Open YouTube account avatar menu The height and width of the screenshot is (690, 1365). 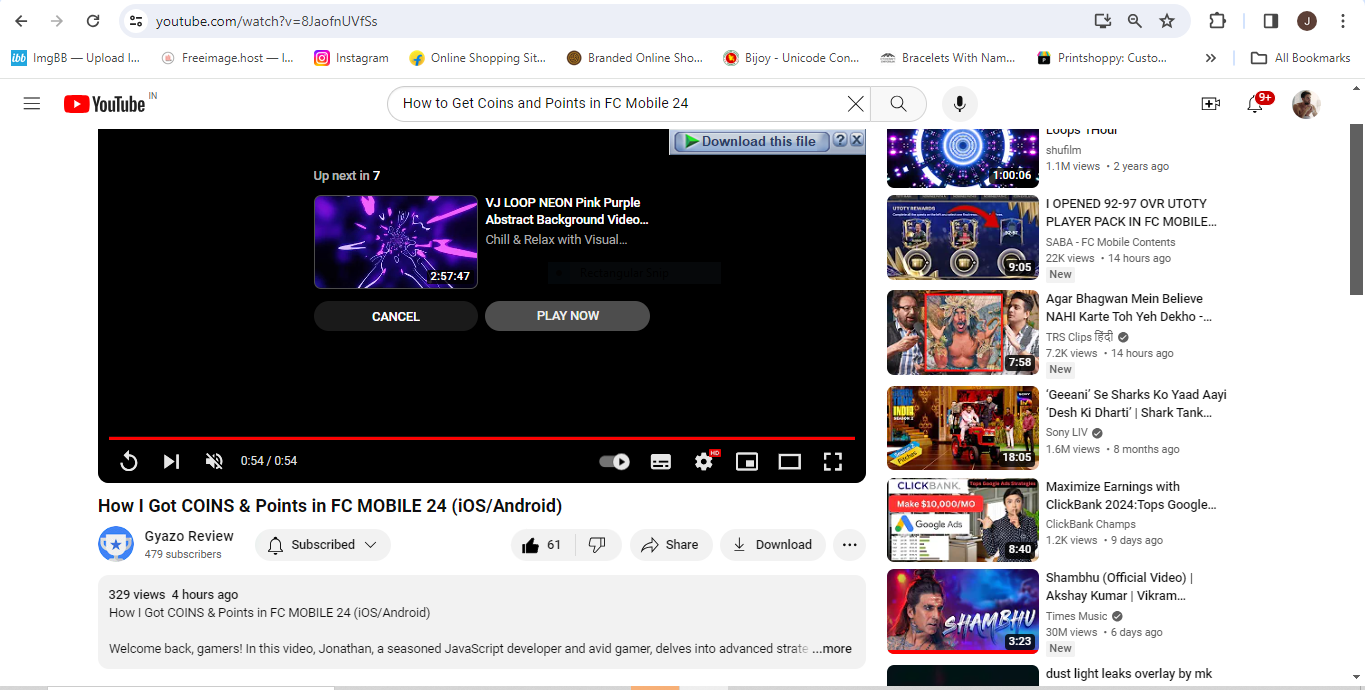pos(1306,103)
